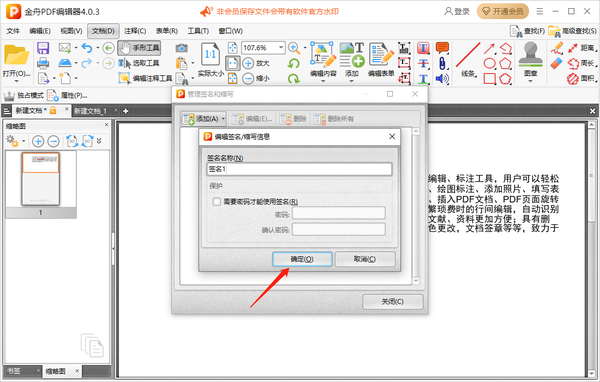
Task: Click the Properties(P) button
Action: (x=67, y=95)
